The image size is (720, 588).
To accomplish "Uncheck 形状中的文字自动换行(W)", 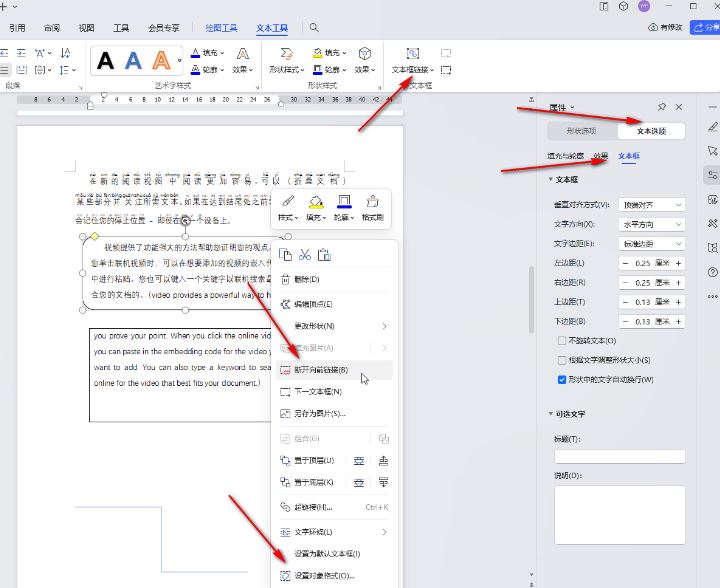I will point(562,380).
